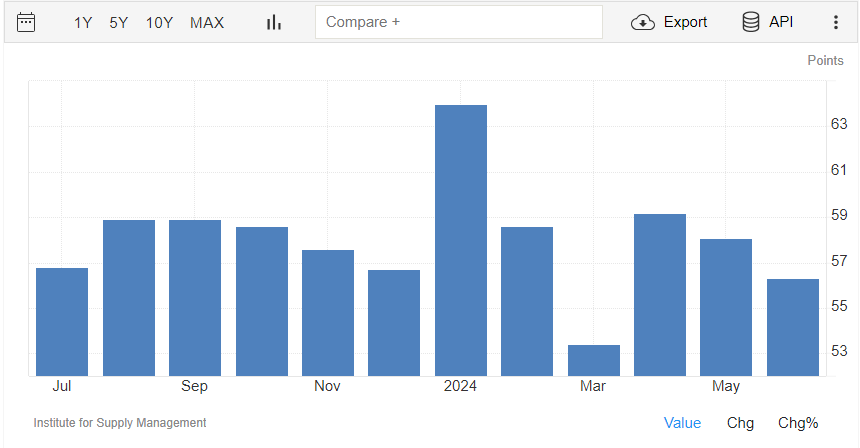Click the Jul axis label
Viewport: 860px width, 448px height.
coord(62,386)
